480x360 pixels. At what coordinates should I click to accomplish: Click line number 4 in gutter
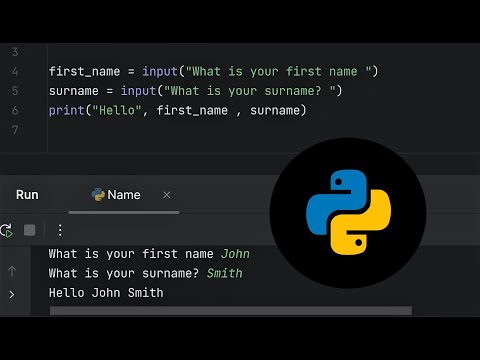coord(15,71)
